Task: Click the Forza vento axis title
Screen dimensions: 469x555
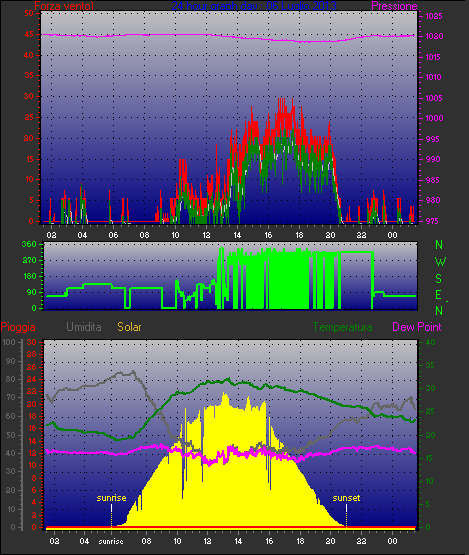Action: click(64, 6)
